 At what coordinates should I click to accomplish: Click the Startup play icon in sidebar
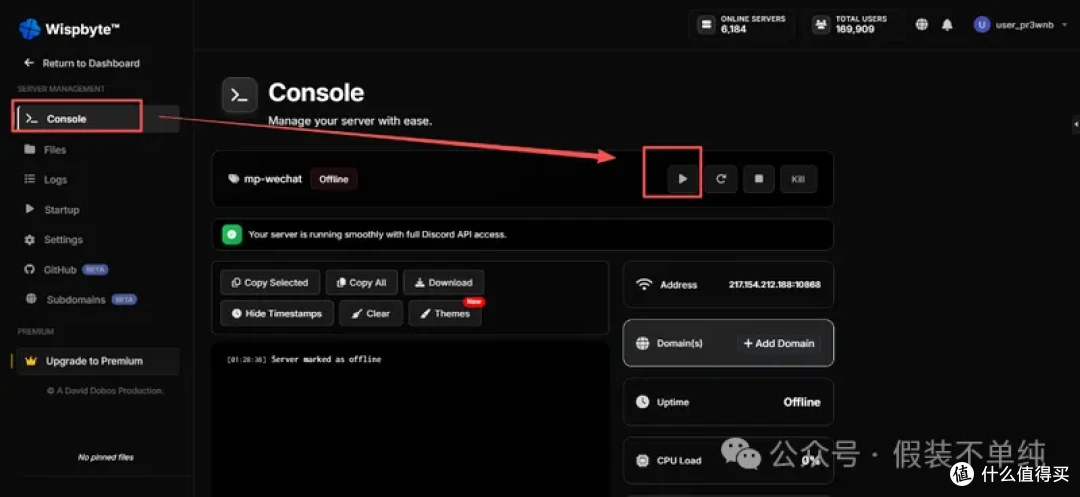point(30,209)
